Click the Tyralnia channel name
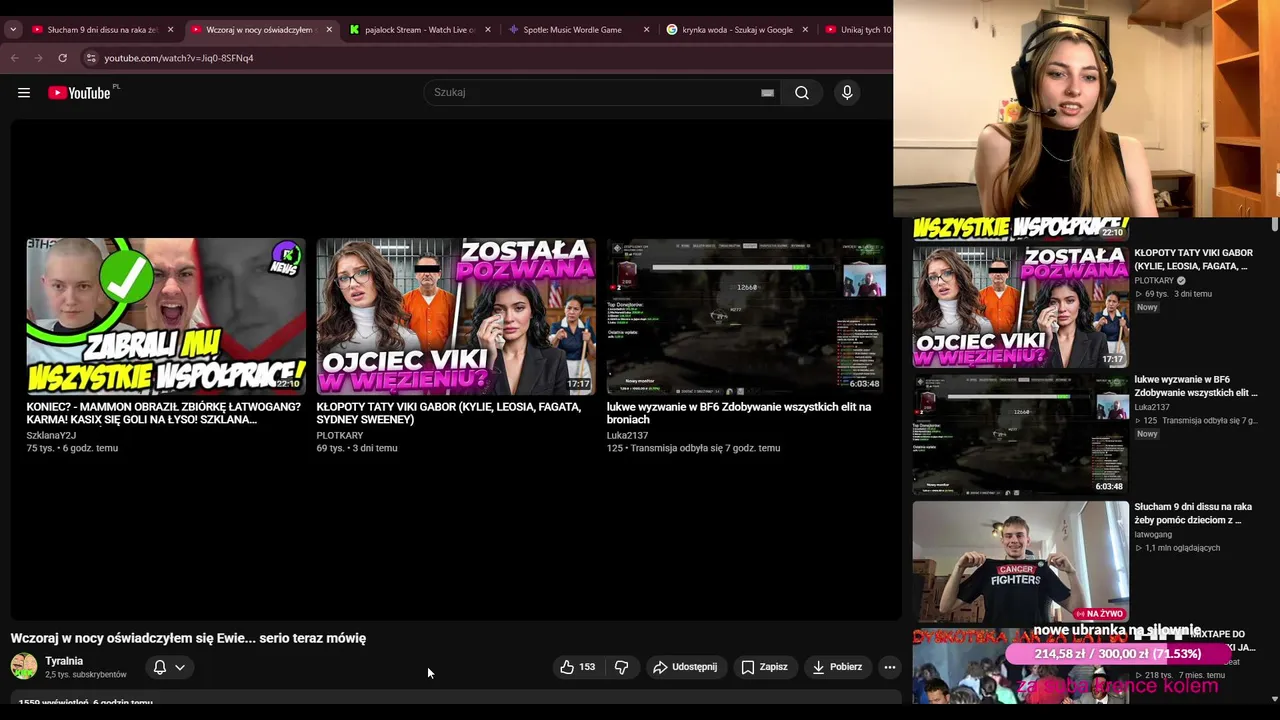This screenshot has width=1280, height=720. click(x=64, y=661)
